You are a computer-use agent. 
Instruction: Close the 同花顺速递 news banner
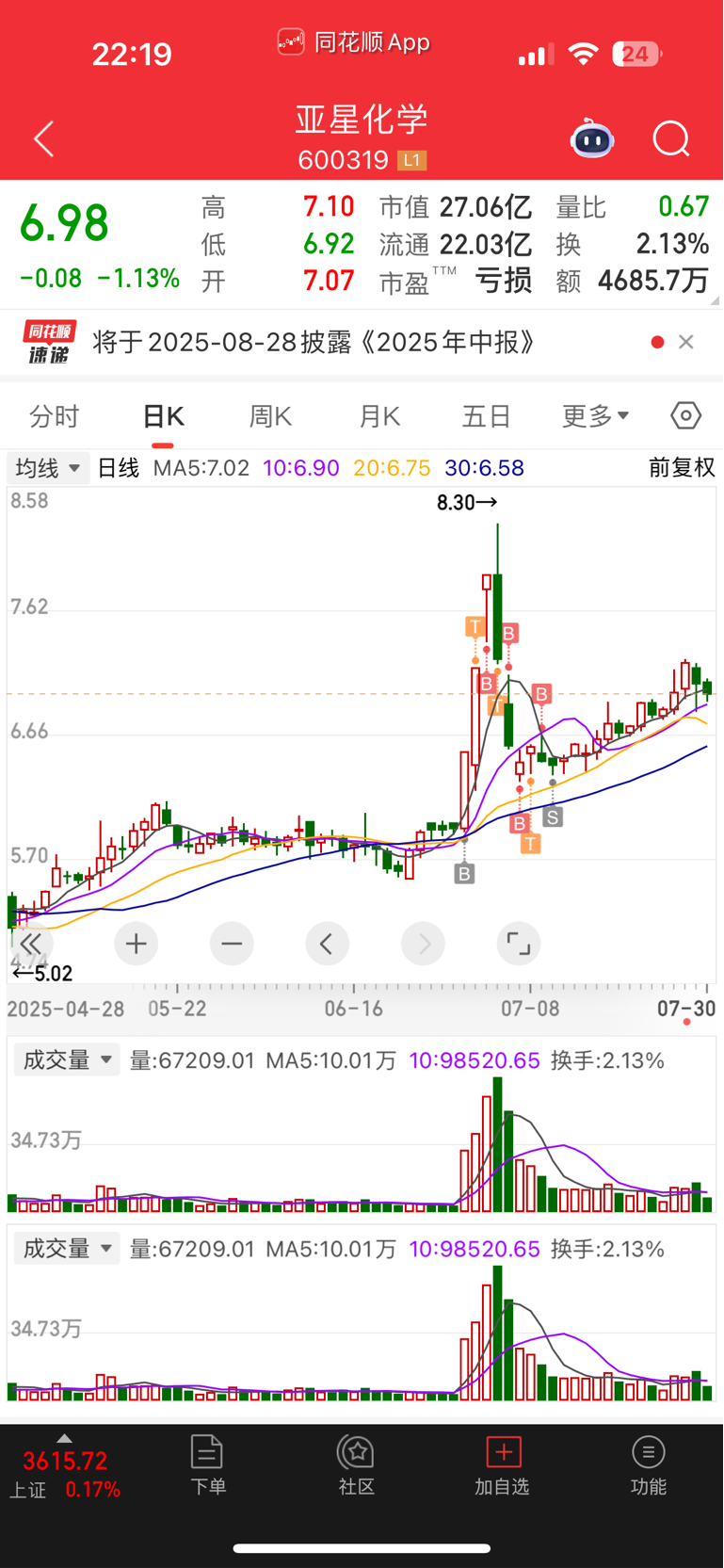(x=686, y=342)
